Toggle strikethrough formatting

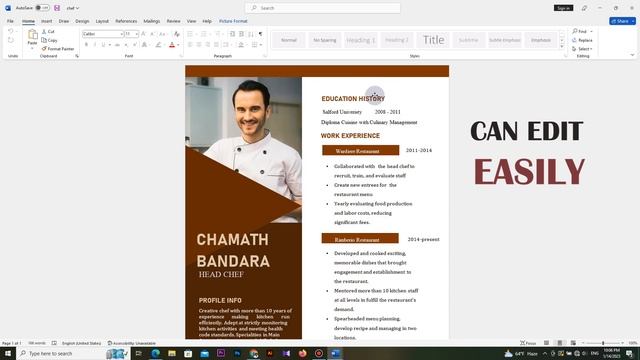[x=117, y=44]
